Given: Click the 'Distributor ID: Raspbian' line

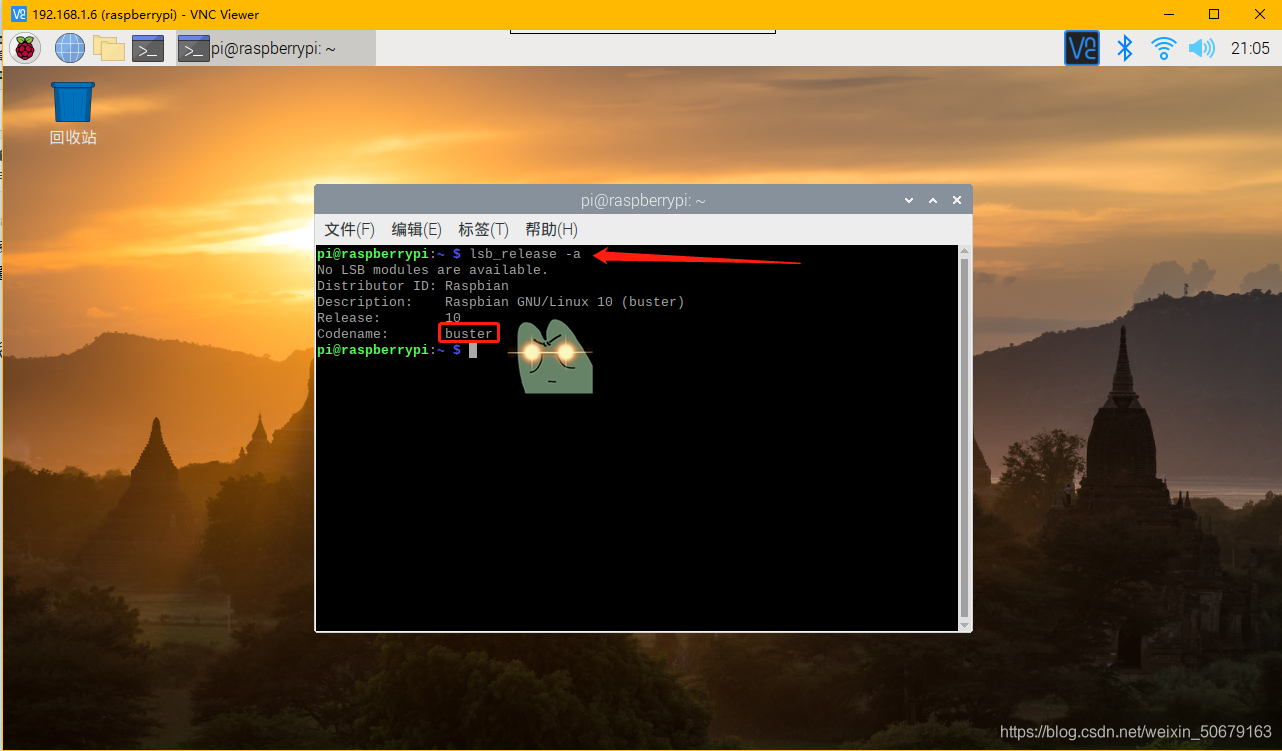Looking at the screenshot, I should tap(413, 286).
